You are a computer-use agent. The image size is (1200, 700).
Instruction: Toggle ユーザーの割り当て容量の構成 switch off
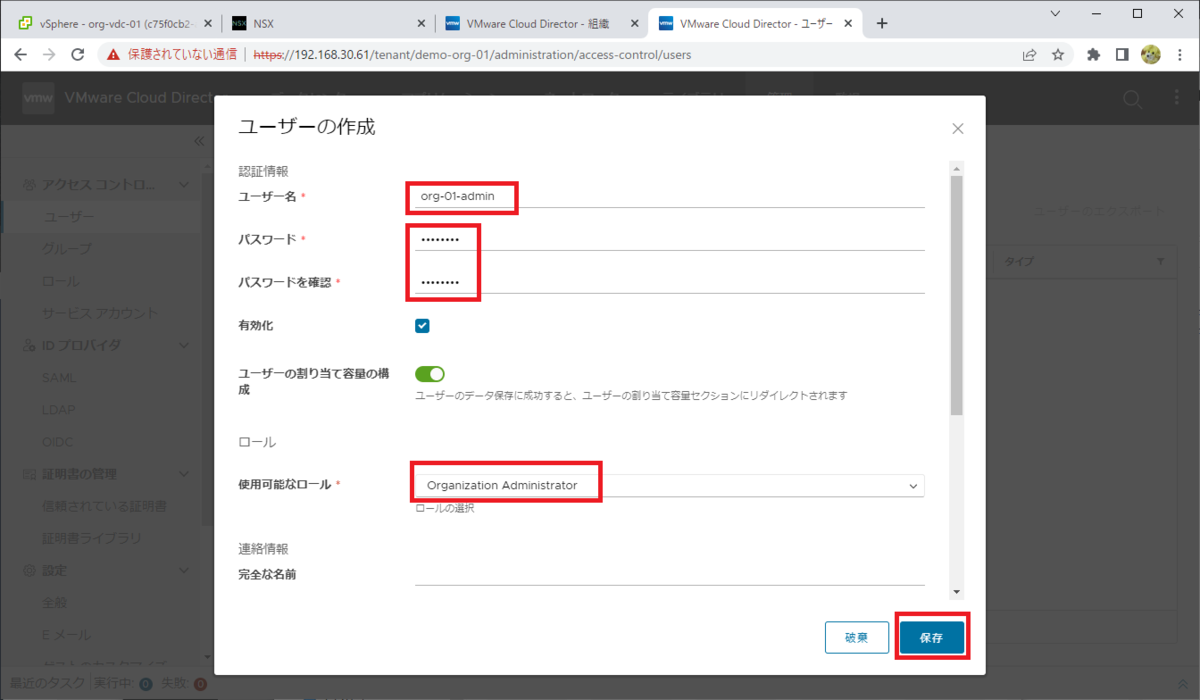430,374
